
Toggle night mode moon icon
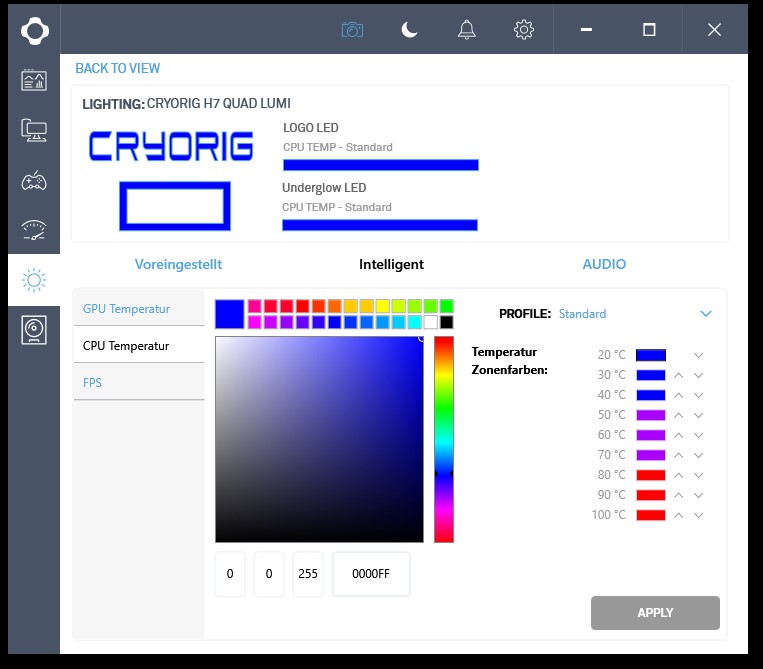click(x=409, y=30)
